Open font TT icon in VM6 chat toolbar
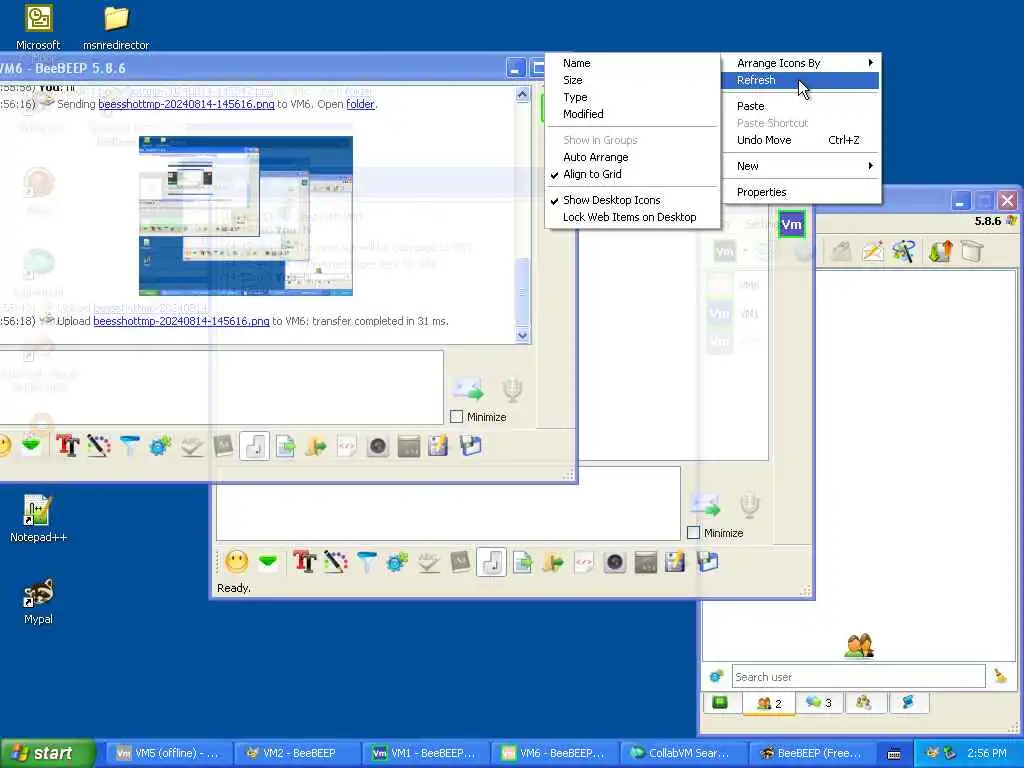Image resolution: width=1024 pixels, height=768 pixels. pos(68,446)
